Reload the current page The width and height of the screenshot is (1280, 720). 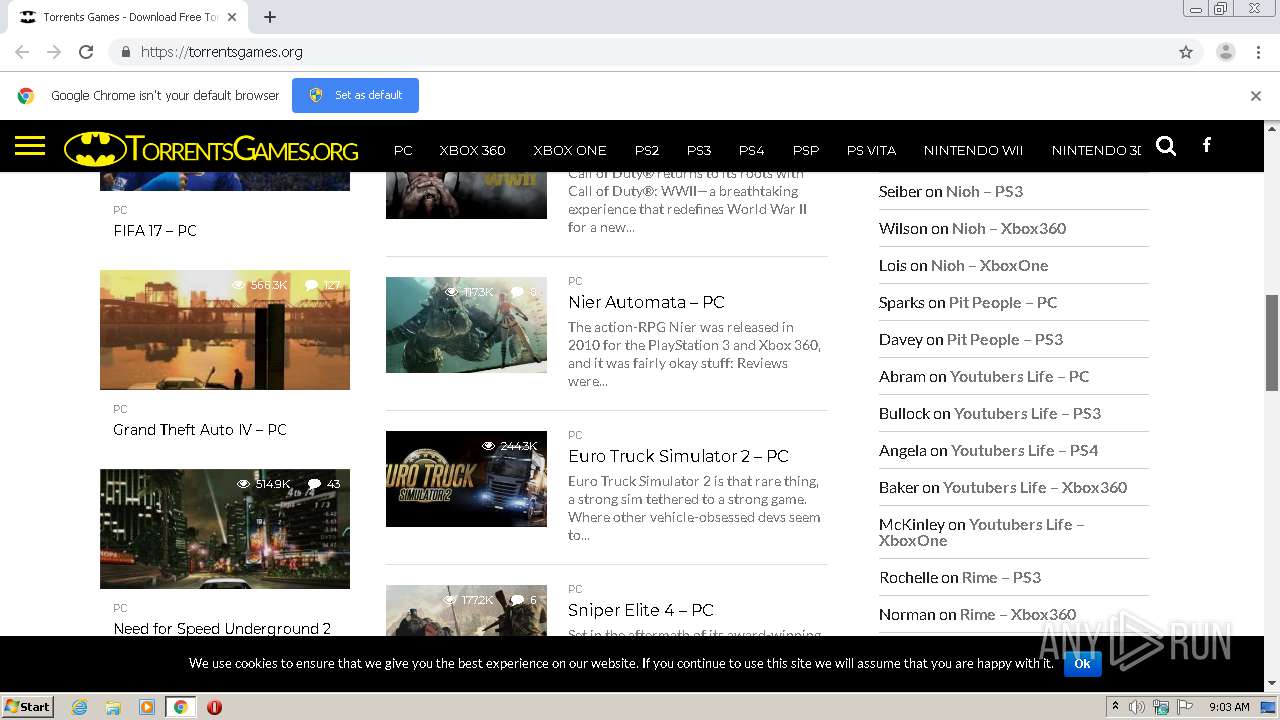click(86, 52)
